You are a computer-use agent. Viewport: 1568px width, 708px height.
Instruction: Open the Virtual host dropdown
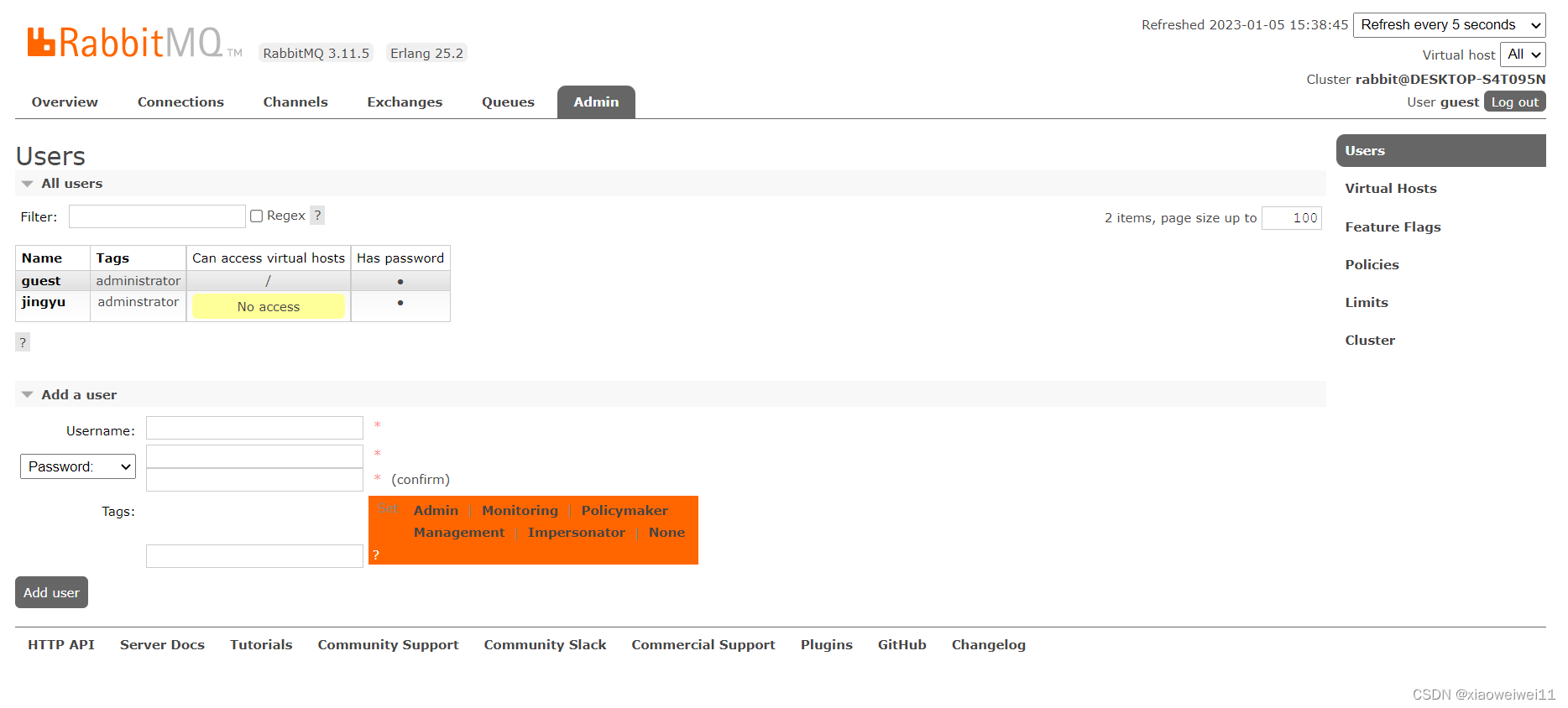point(1523,55)
